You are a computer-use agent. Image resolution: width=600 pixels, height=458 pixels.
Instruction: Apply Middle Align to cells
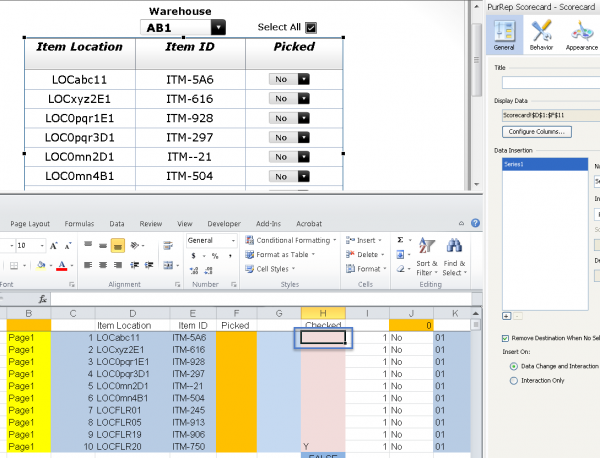103,245
